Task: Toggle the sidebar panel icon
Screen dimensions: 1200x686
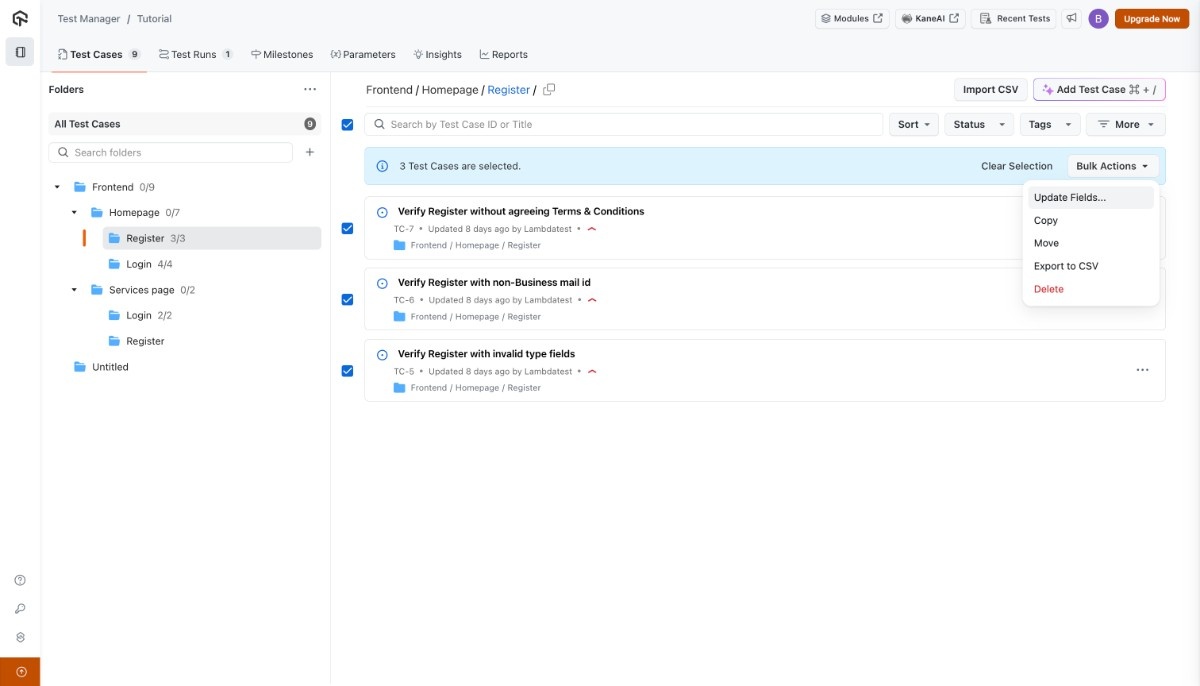Action: pyautogui.click(x=20, y=52)
